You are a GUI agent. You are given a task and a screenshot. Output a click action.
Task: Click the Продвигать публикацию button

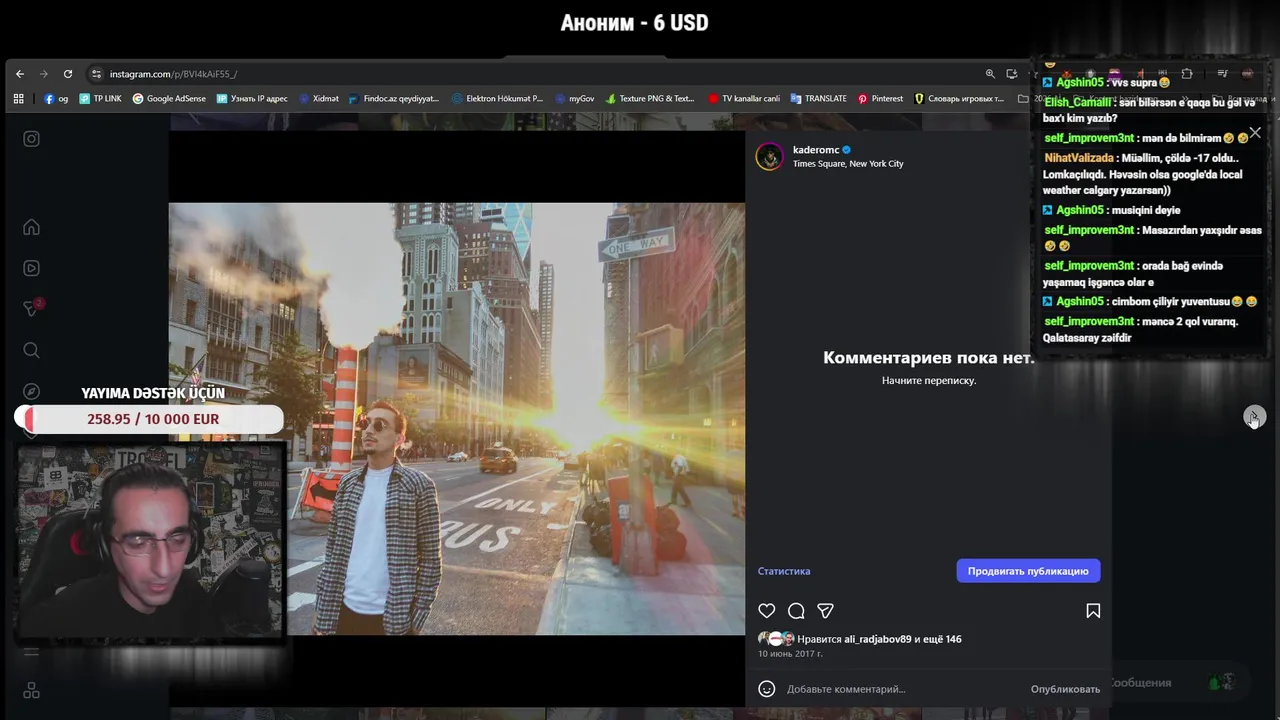[1028, 571]
